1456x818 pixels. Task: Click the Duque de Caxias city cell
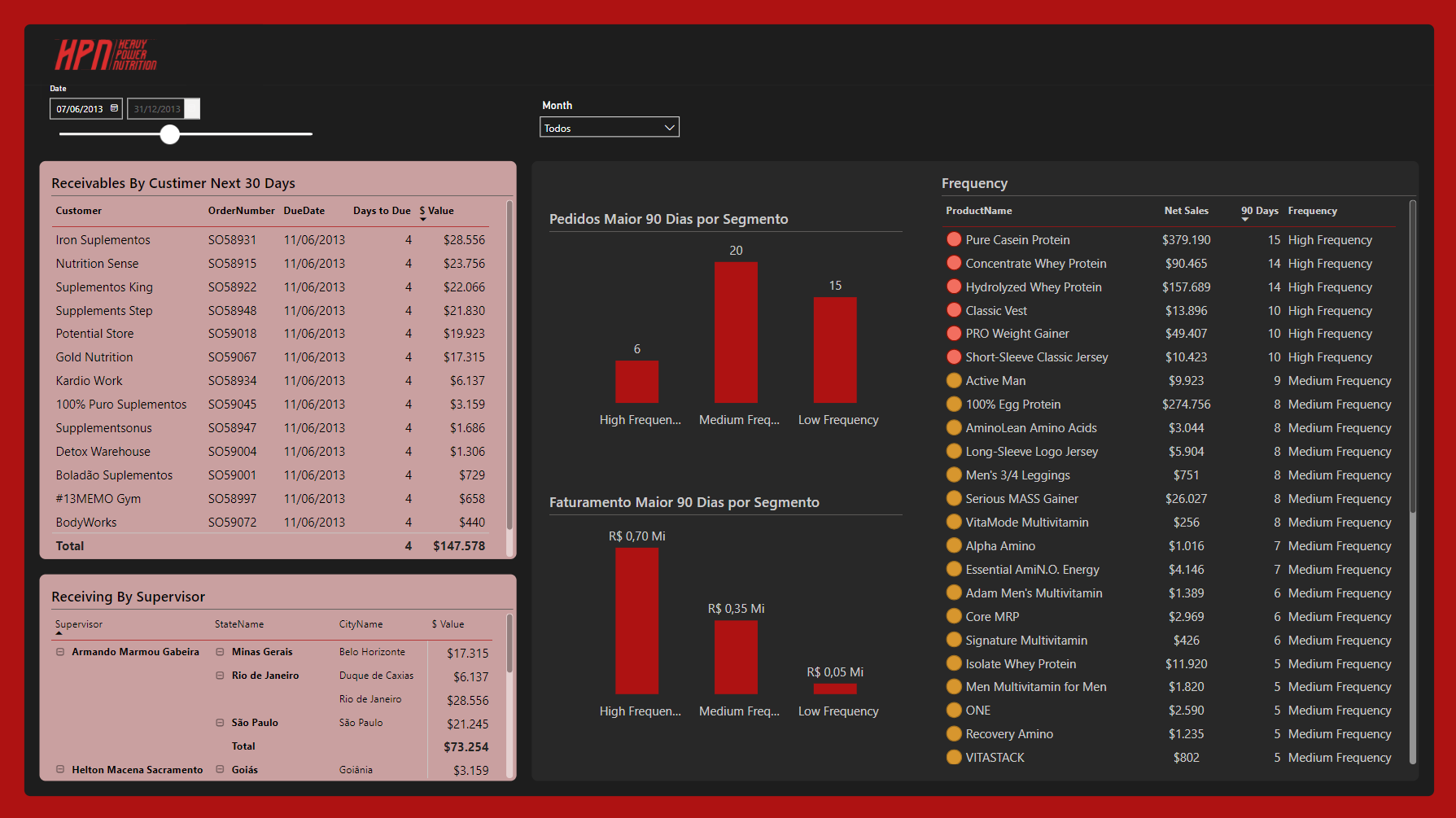[x=376, y=676]
